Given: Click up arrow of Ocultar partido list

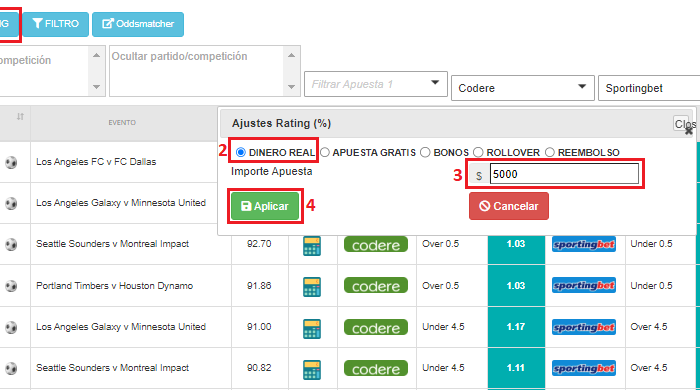Looking at the screenshot, I should coord(292,55).
